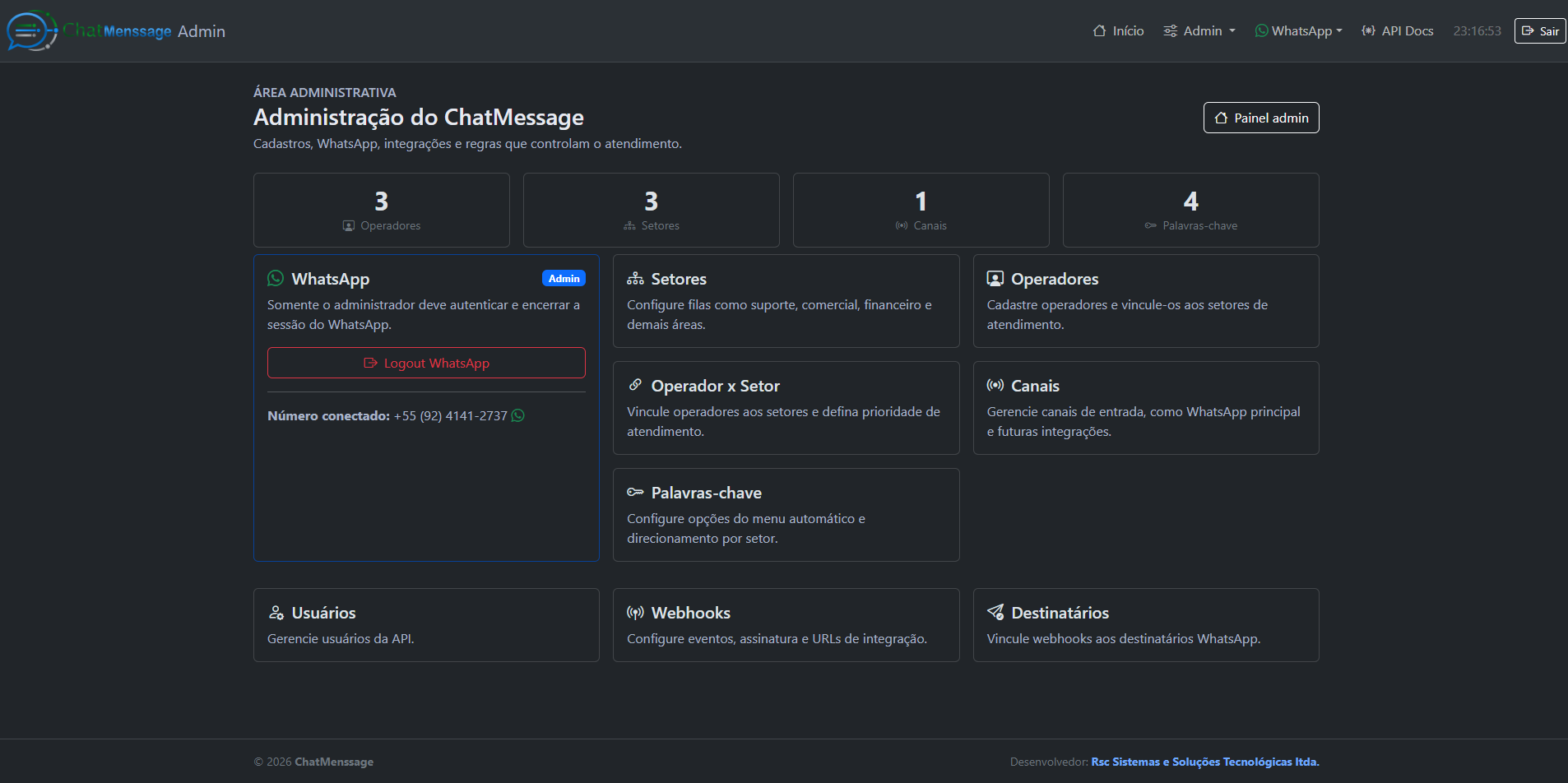The image size is (1568, 783).
Task: Click the '© 2026 ChatMenssage' footer text
Action: click(x=313, y=762)
